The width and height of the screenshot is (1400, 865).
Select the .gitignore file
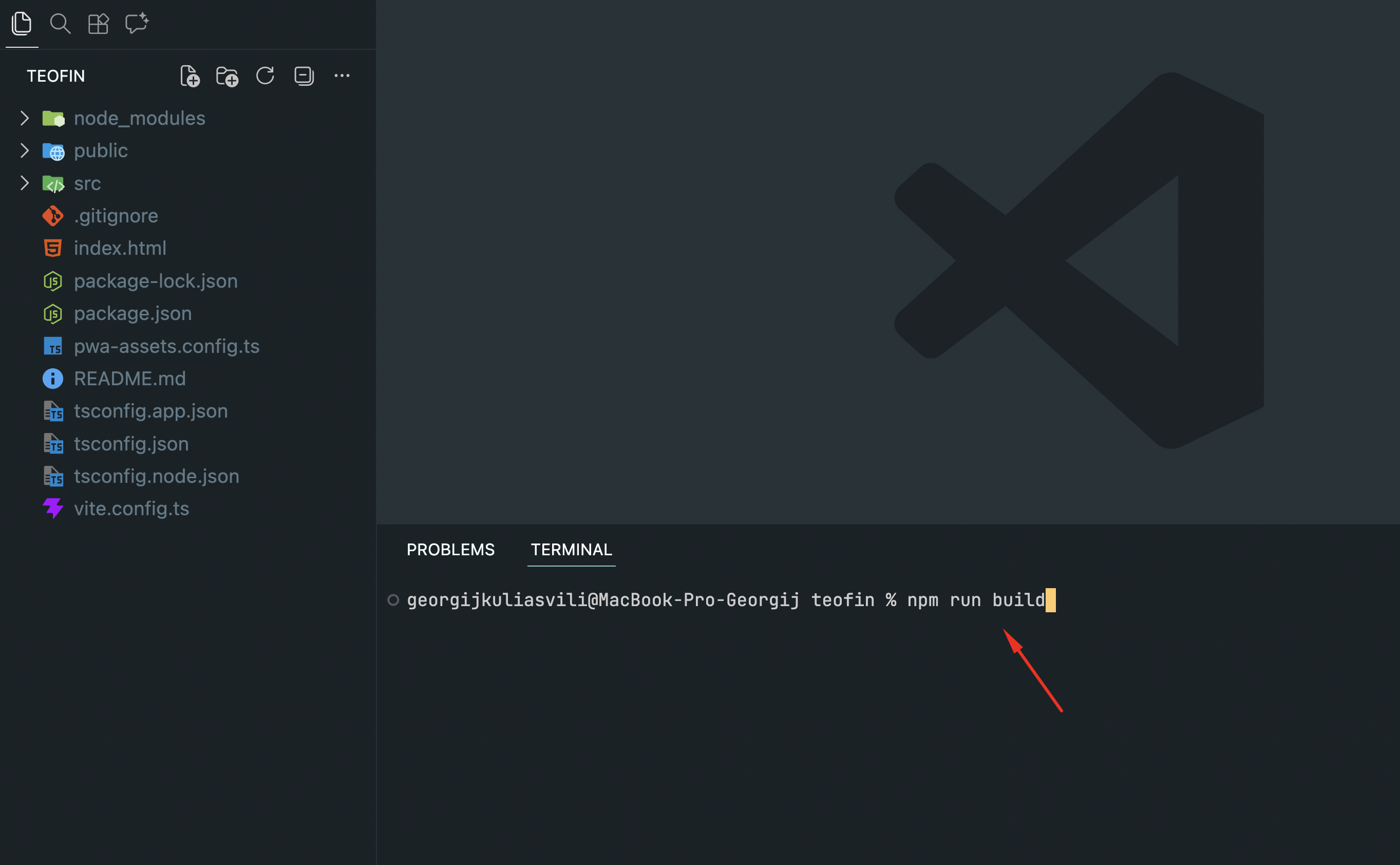tap(116, 216)
